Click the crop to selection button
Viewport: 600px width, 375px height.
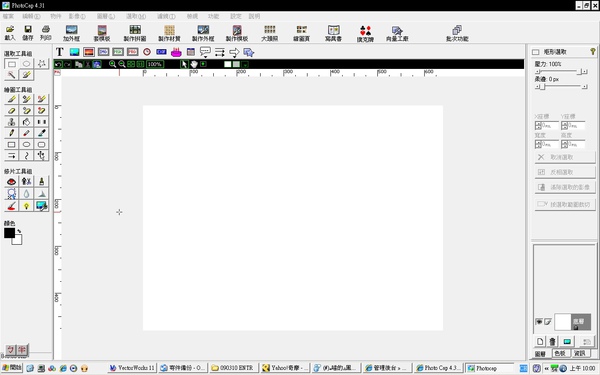click(565, 204)
